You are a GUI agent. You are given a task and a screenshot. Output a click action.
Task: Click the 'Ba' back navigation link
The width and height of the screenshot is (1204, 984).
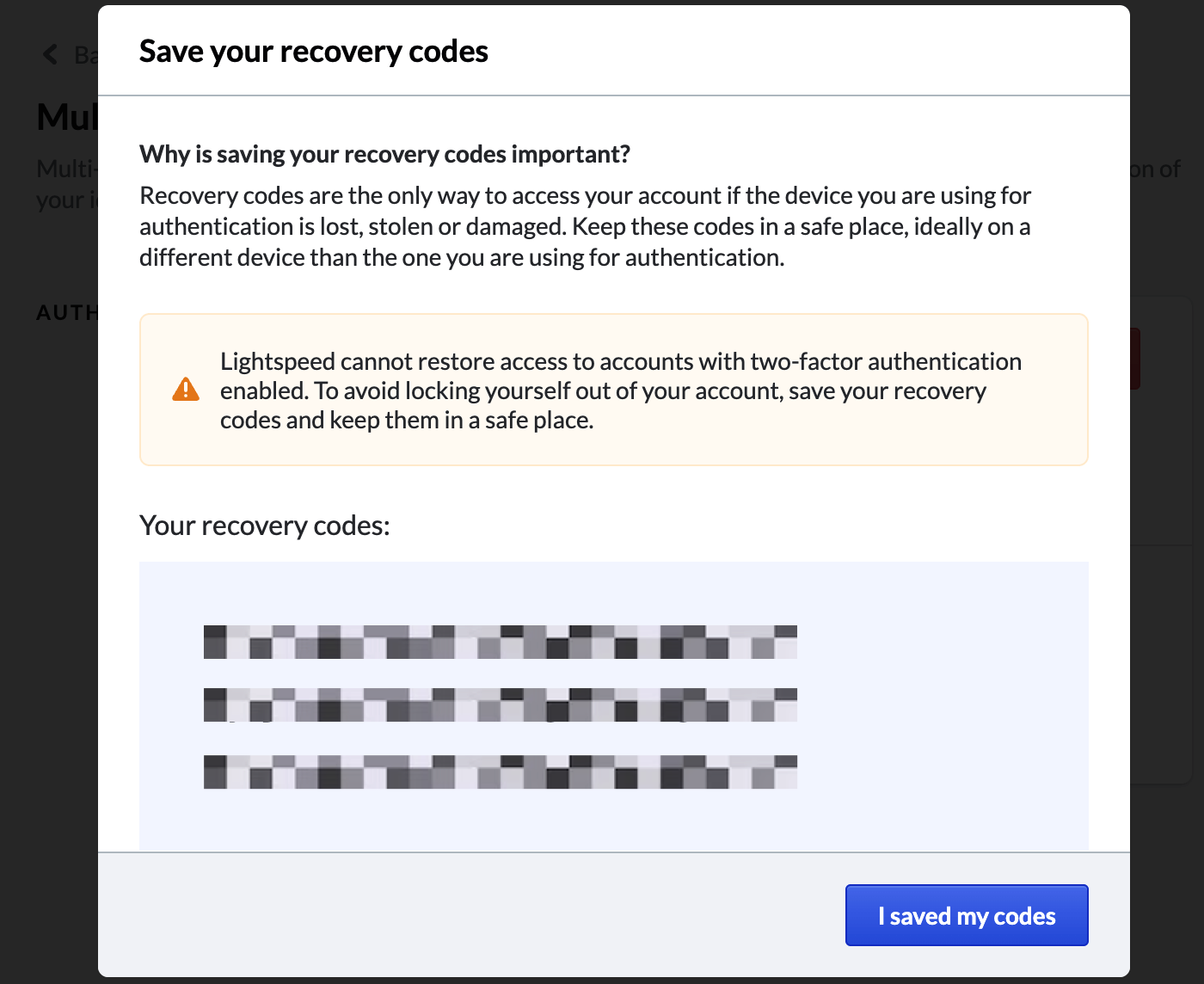[86, 55]
